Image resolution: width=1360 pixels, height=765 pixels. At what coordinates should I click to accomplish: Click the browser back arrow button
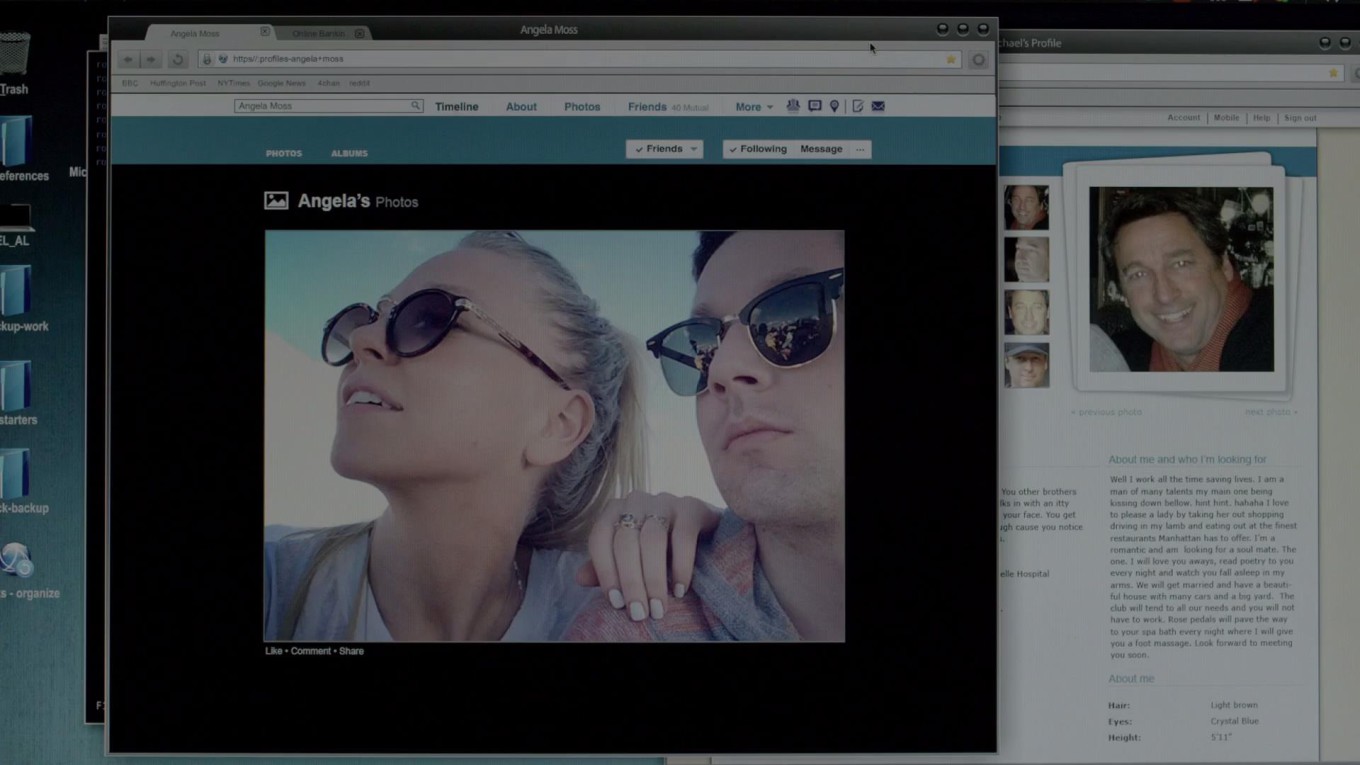coord(128,59)
